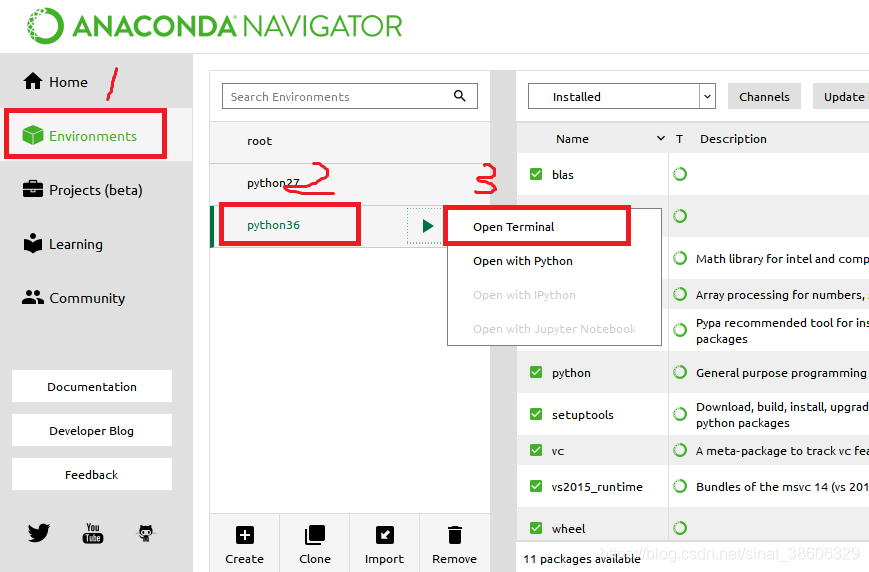Open the YouTube icon link

click(93, 533)
